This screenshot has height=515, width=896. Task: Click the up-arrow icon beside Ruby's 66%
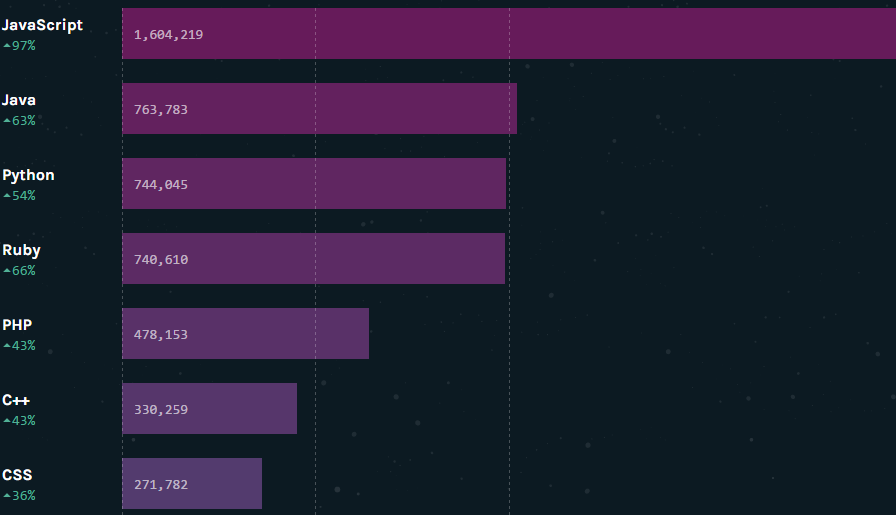7,270
